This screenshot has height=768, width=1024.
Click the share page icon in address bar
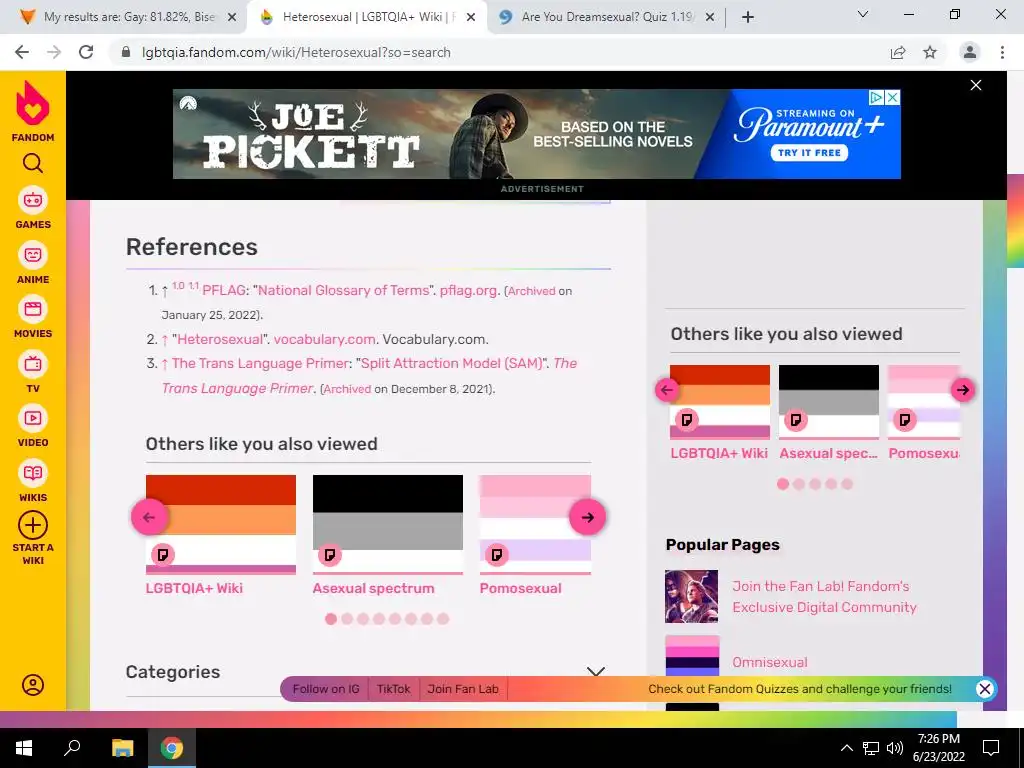coord(898,52)
